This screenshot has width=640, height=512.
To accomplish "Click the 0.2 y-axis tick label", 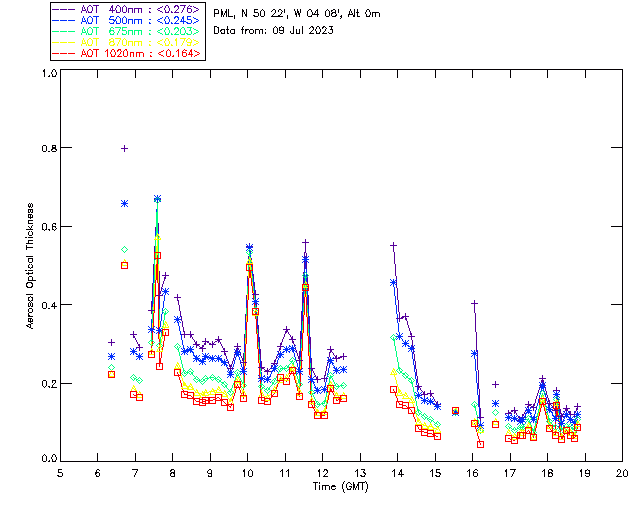I will (49, 384).
